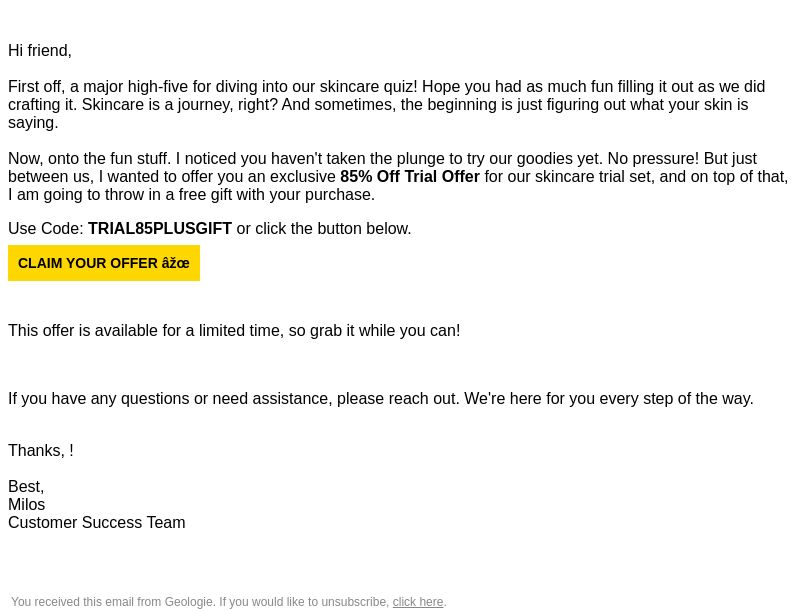
Task: Click the "Hi friend," greeting line
Action: pos(40,51)
